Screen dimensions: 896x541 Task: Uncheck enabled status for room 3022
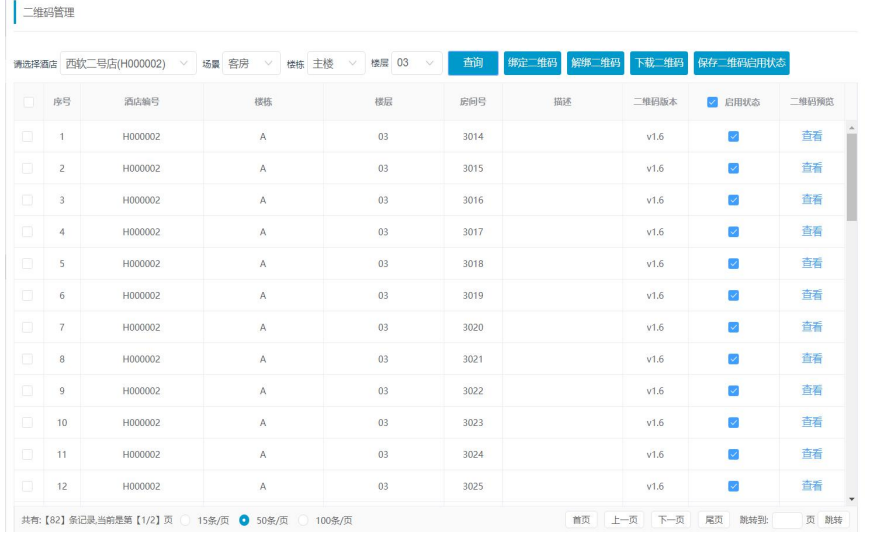pos(733,391)
